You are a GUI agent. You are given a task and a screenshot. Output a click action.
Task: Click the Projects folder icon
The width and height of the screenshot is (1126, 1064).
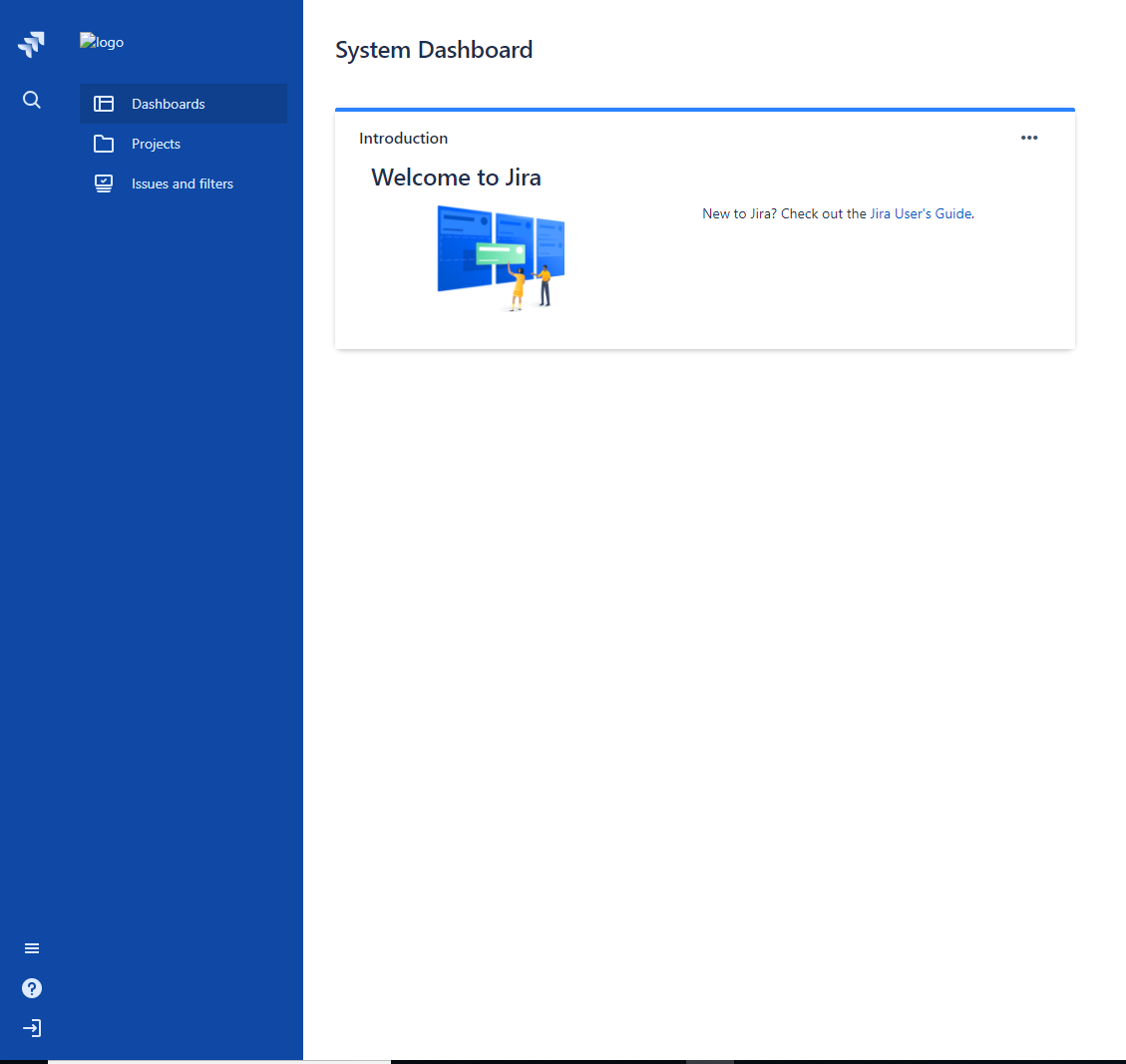click(x=104, y=145)
